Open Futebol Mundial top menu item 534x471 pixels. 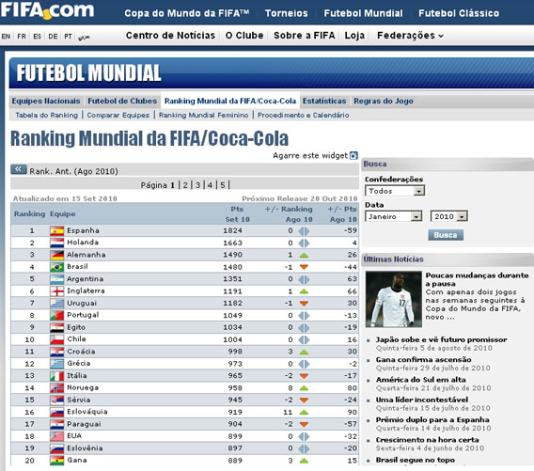tap(363, 13)
